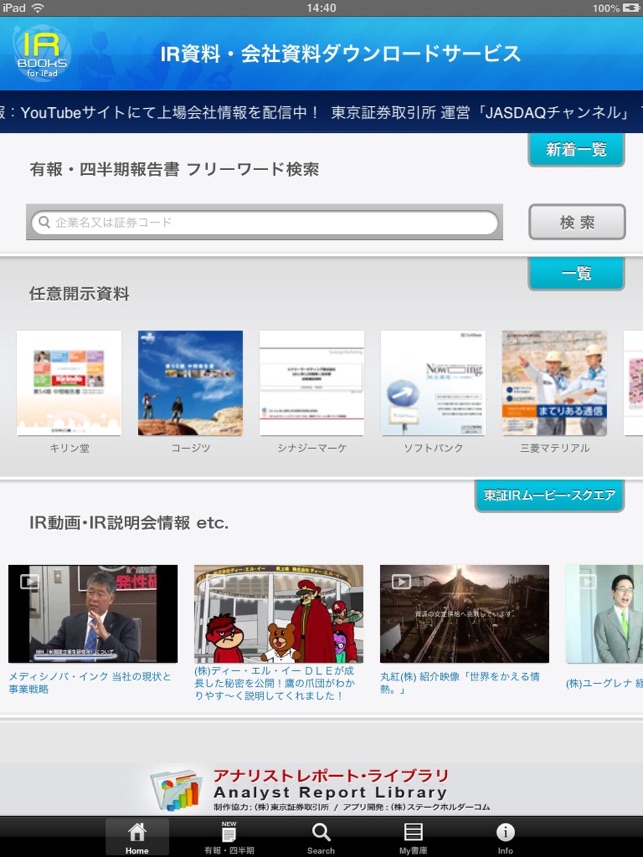This screenshot has height=857, width=643.
Task: Go to the Search tab
Action: pyautogui.click(x=321, y=837)
